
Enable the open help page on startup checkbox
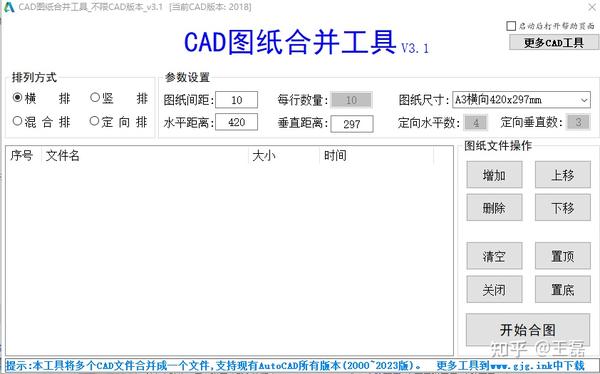click(x=511, y=26)
